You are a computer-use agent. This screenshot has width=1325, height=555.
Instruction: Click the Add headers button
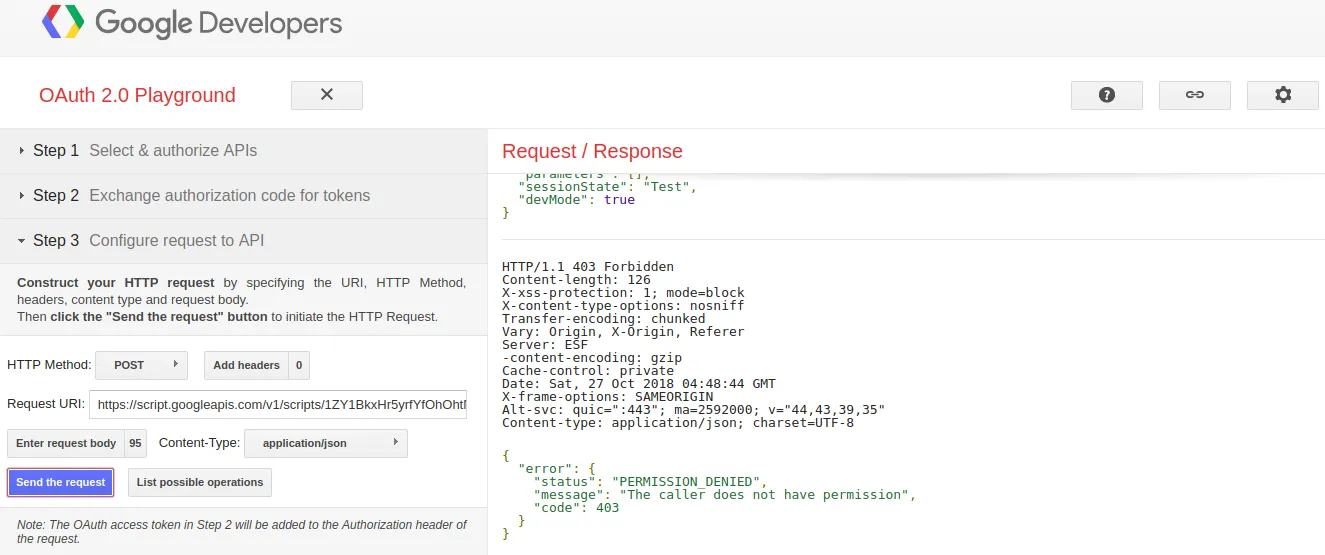246,365
